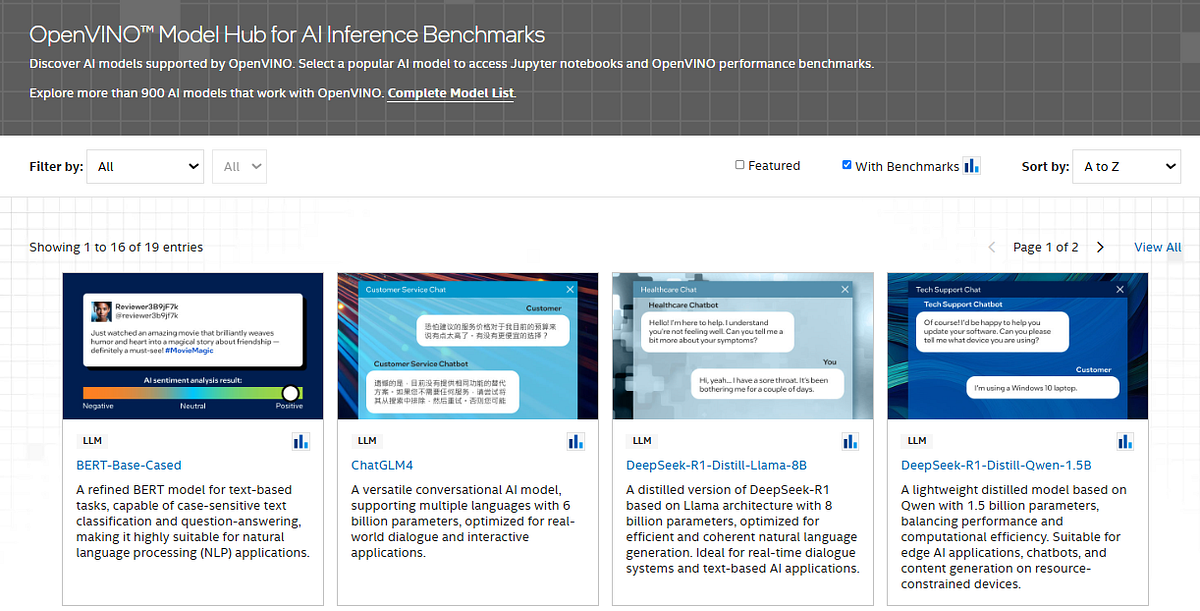Click the Customer Service Chat thumbnail image
This screenshot has width=1200, height=611.
click(x=467, y=344)
